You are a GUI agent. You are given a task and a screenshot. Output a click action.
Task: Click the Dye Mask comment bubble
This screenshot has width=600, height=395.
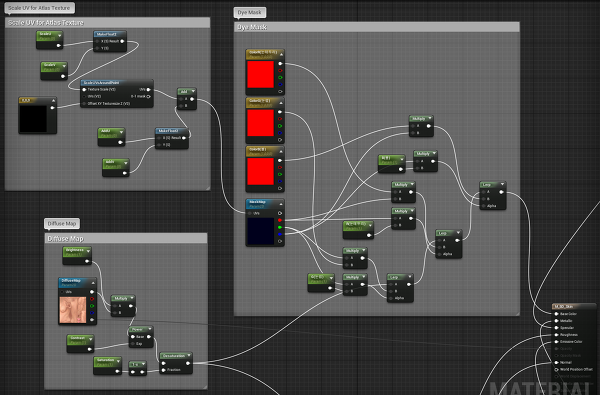249,13
